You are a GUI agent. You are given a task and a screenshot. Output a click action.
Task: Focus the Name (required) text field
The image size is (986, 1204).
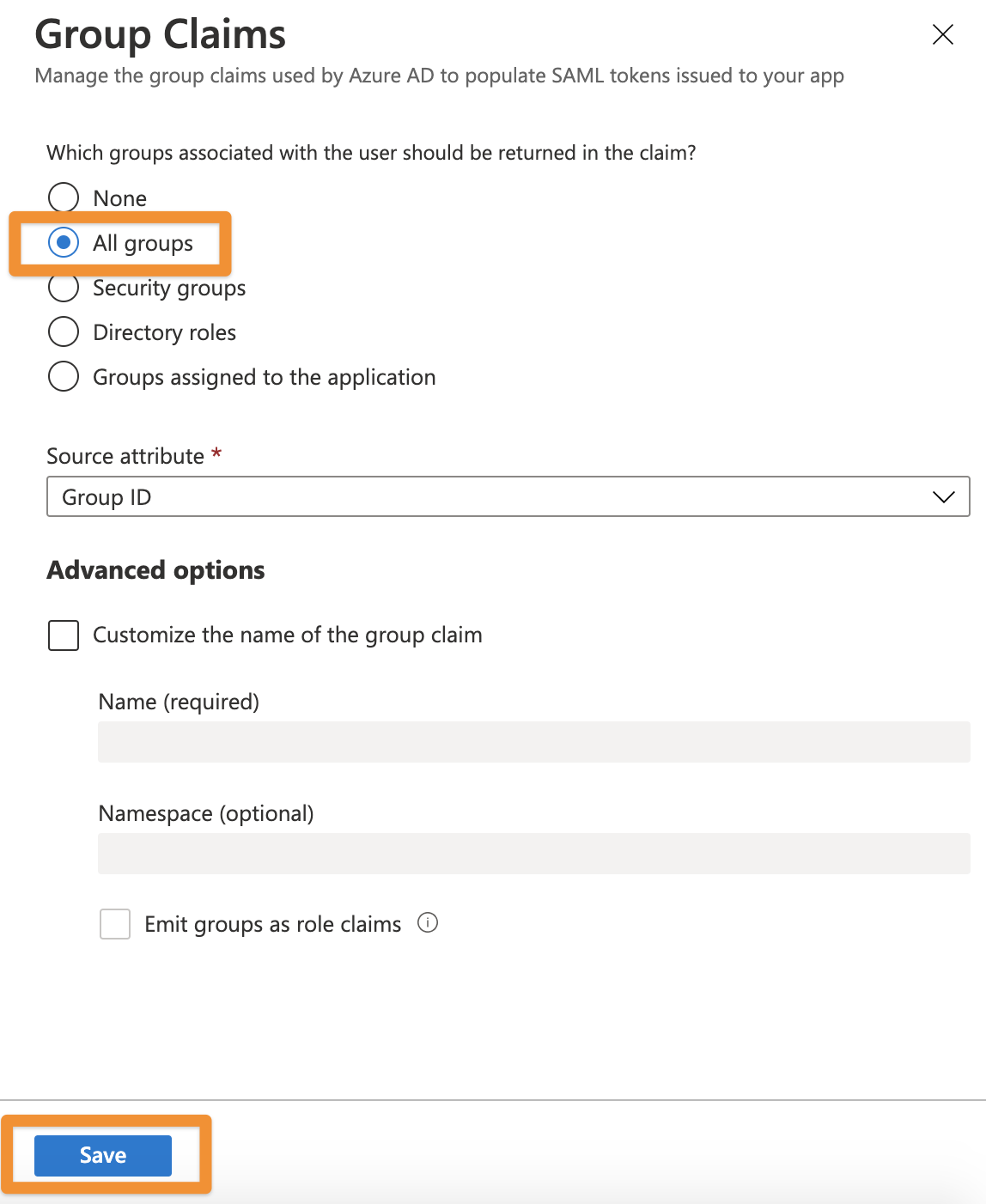[x=533, y=742]
